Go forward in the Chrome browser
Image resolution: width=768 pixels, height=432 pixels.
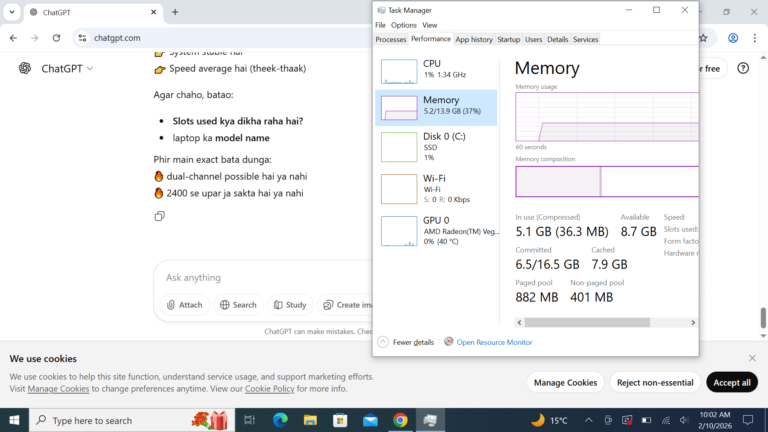pos(34,38)
